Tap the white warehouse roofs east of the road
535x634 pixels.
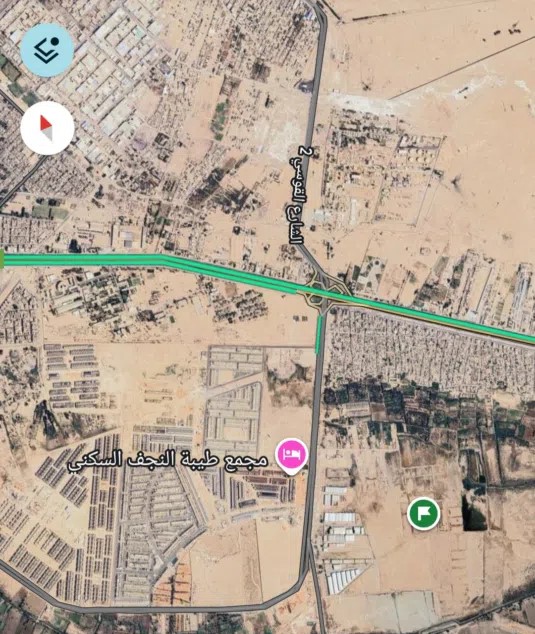[x=342, y=540]
